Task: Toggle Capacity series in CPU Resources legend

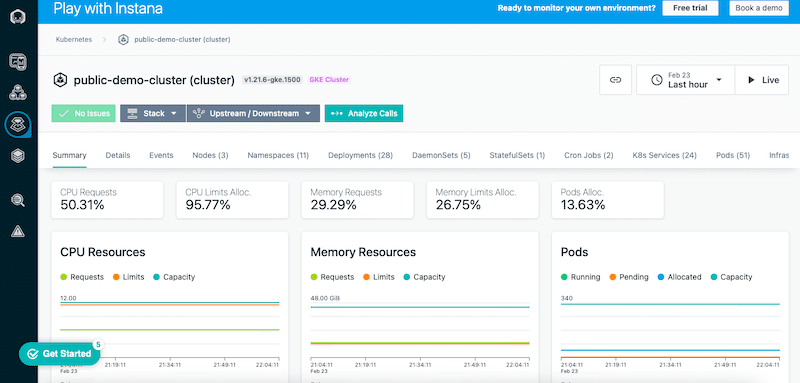Action: [174, 277]
